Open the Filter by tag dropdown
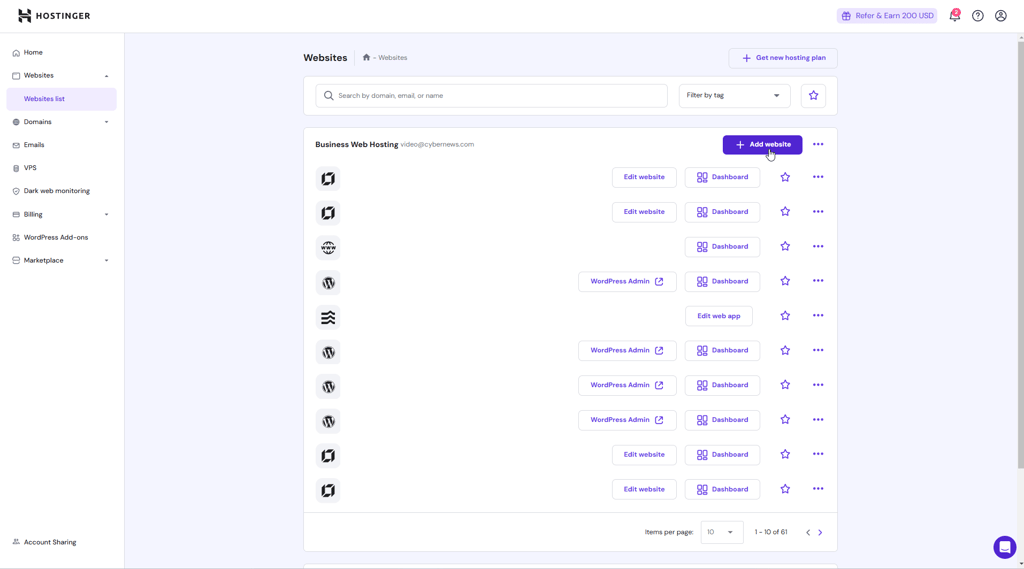Image resolution: width=1024 pixels, height=569 pixels. click(734, 95)
